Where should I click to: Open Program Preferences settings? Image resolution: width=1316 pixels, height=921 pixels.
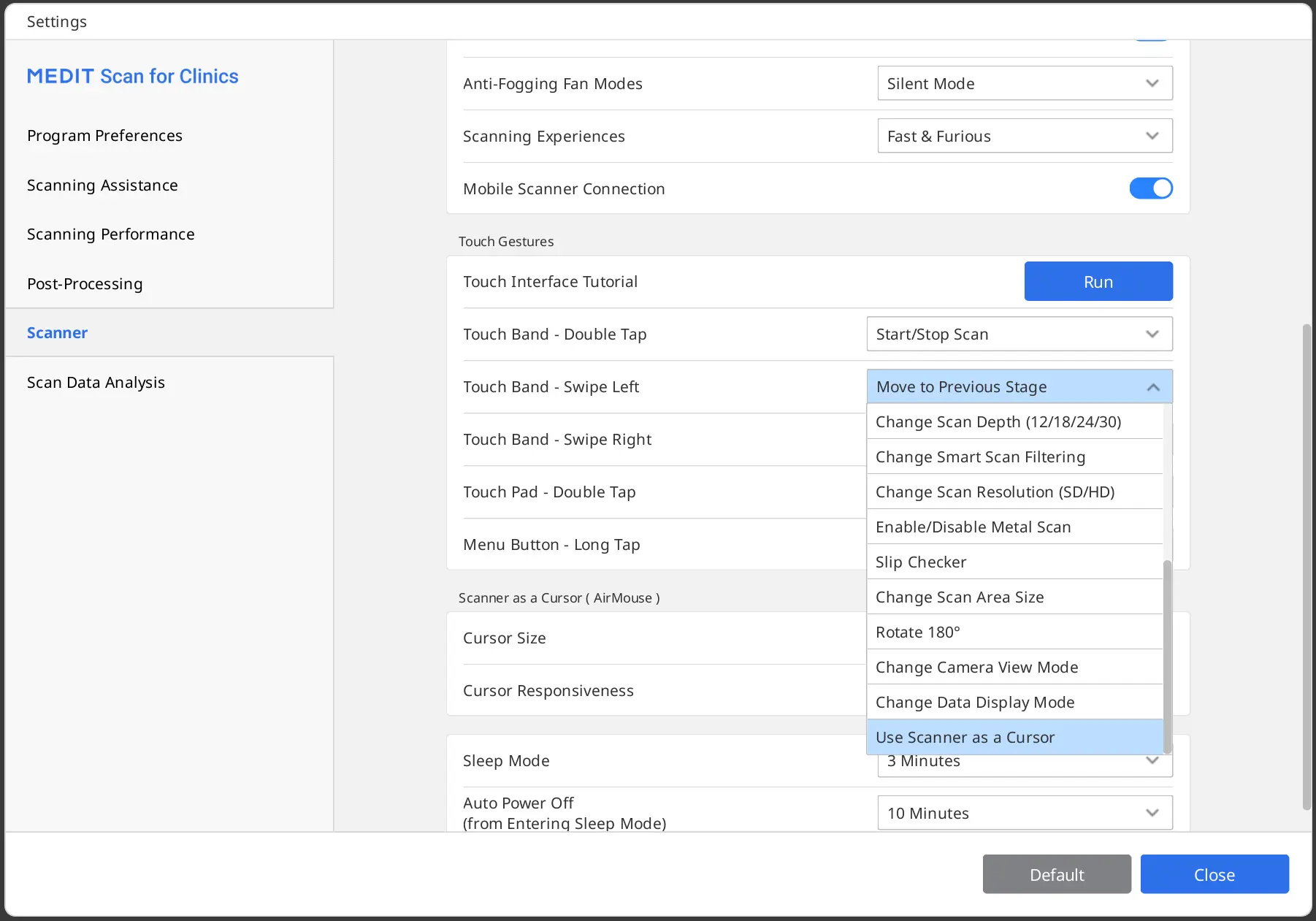click(104, 135)
